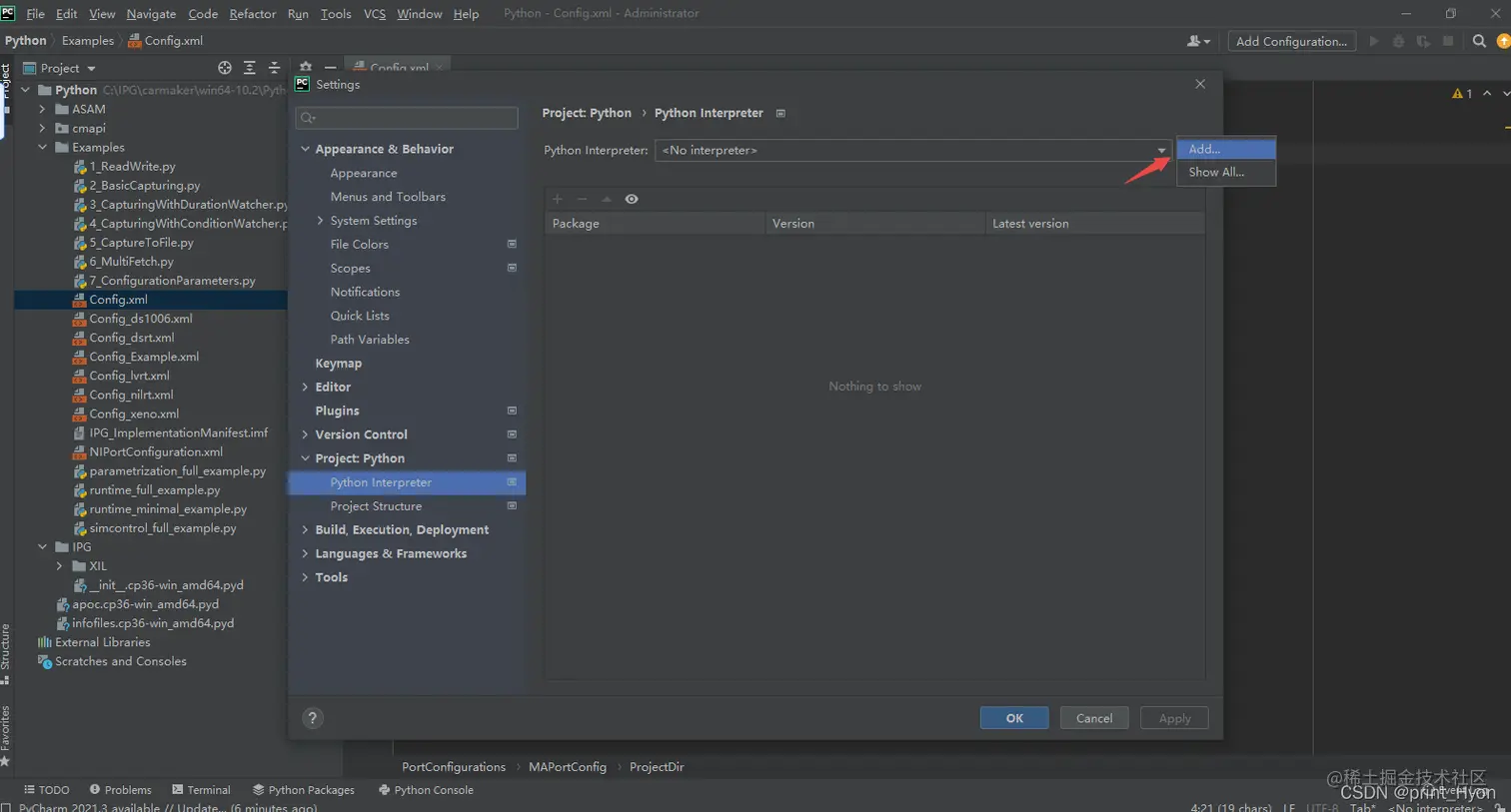Screen dimensions: 1511x812
Task: Open the Python Packages tool window
Action: pyautogui.click(x=304, y=790)
